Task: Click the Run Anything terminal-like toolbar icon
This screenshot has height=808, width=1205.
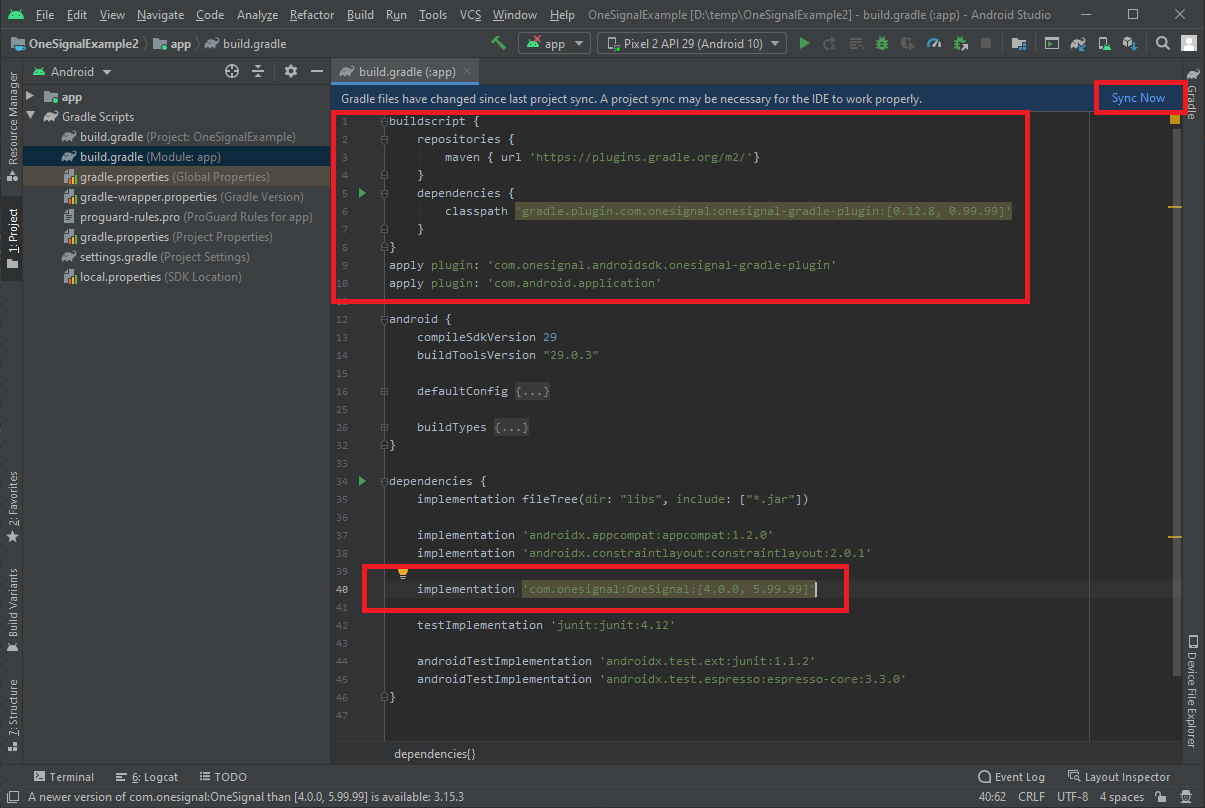Action: coord(1052,43)
